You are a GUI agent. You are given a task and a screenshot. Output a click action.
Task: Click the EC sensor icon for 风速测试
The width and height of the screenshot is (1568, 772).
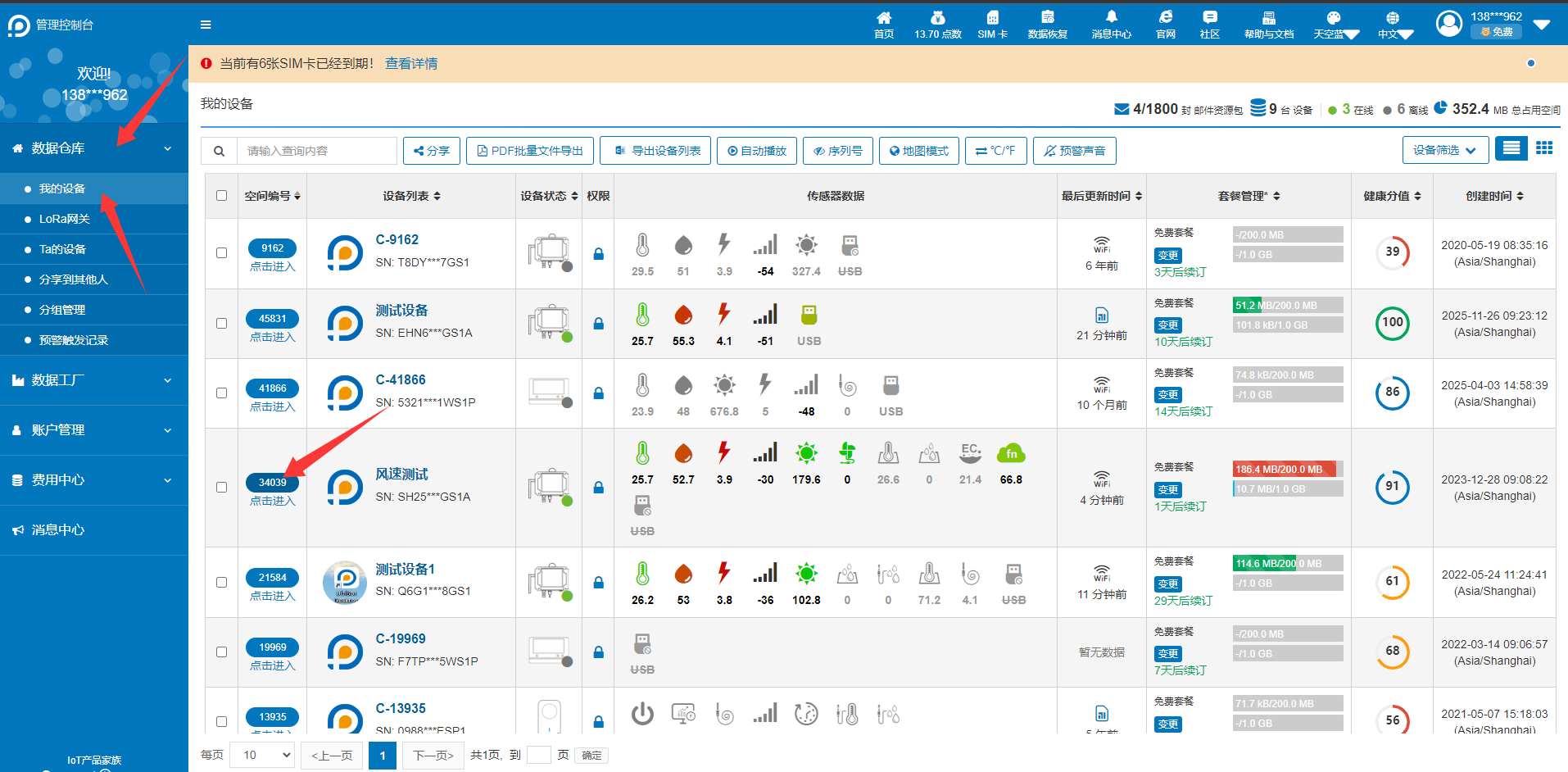coord(970,453)
